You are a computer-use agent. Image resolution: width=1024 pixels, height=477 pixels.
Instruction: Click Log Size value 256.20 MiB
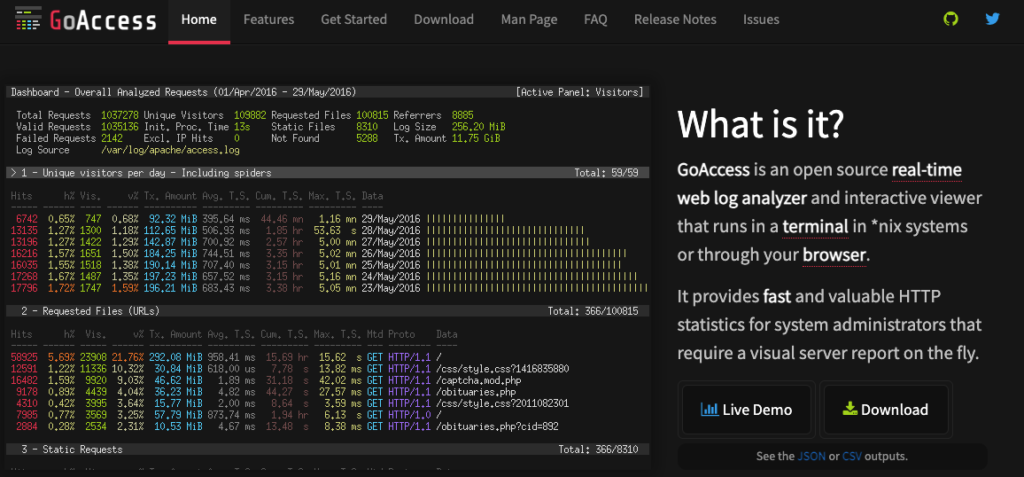coord(478,127)
